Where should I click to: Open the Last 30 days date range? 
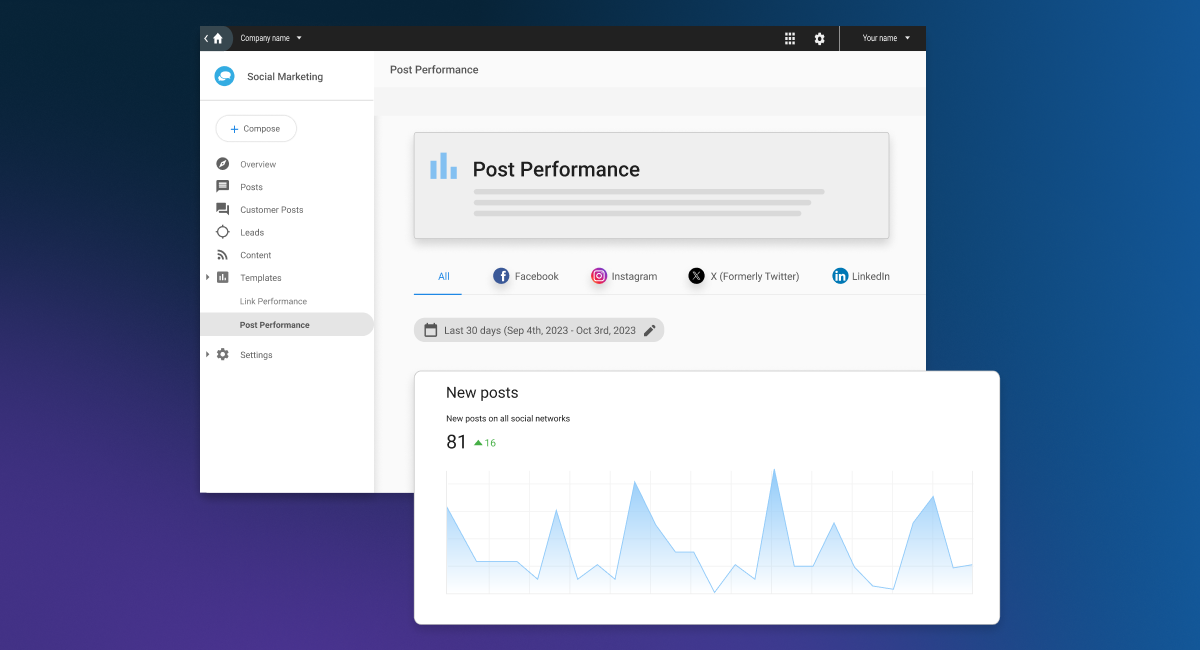(x=539, y=330)
